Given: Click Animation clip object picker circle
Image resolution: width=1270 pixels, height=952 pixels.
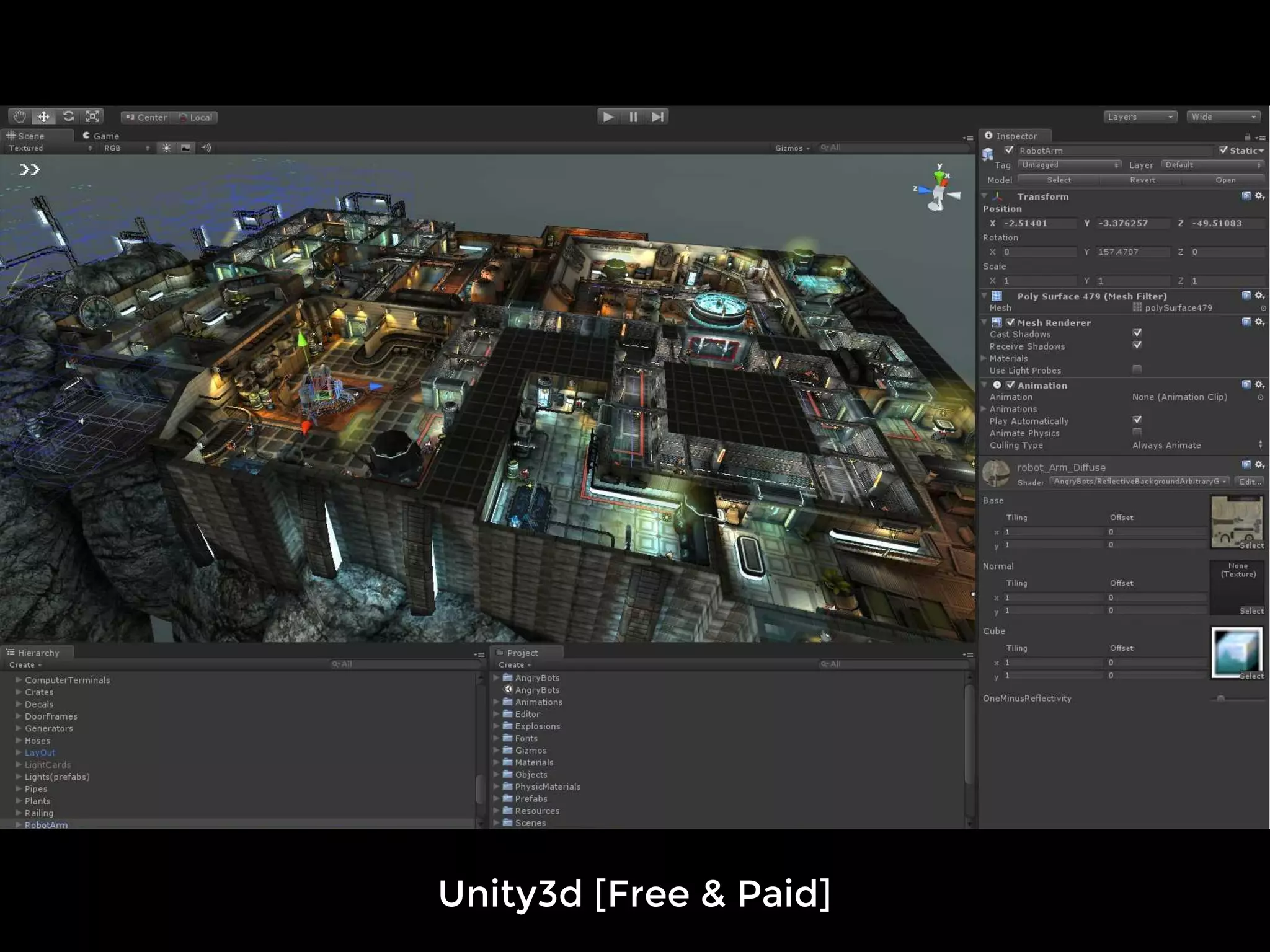Looking at the screenshot, I should coord(1261,397).
